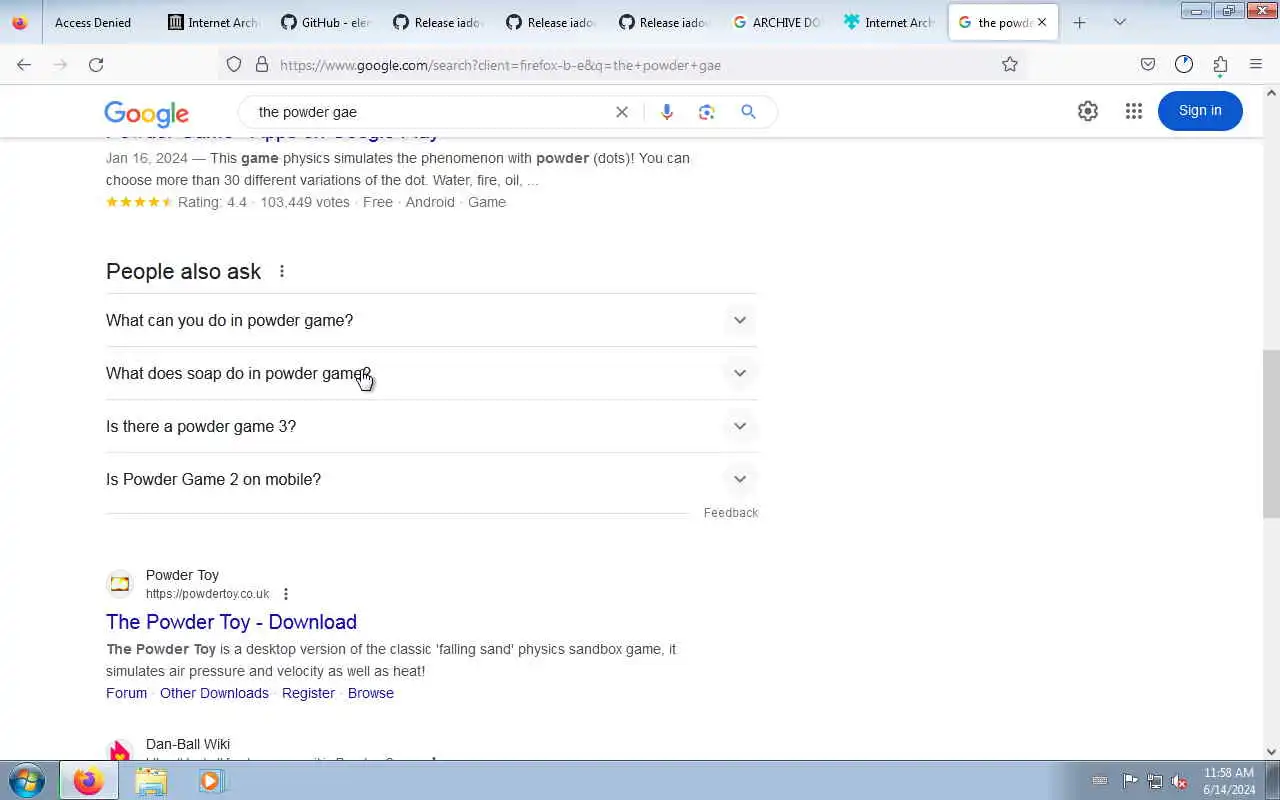Open the Register sitelink

(x=308, y=693)
